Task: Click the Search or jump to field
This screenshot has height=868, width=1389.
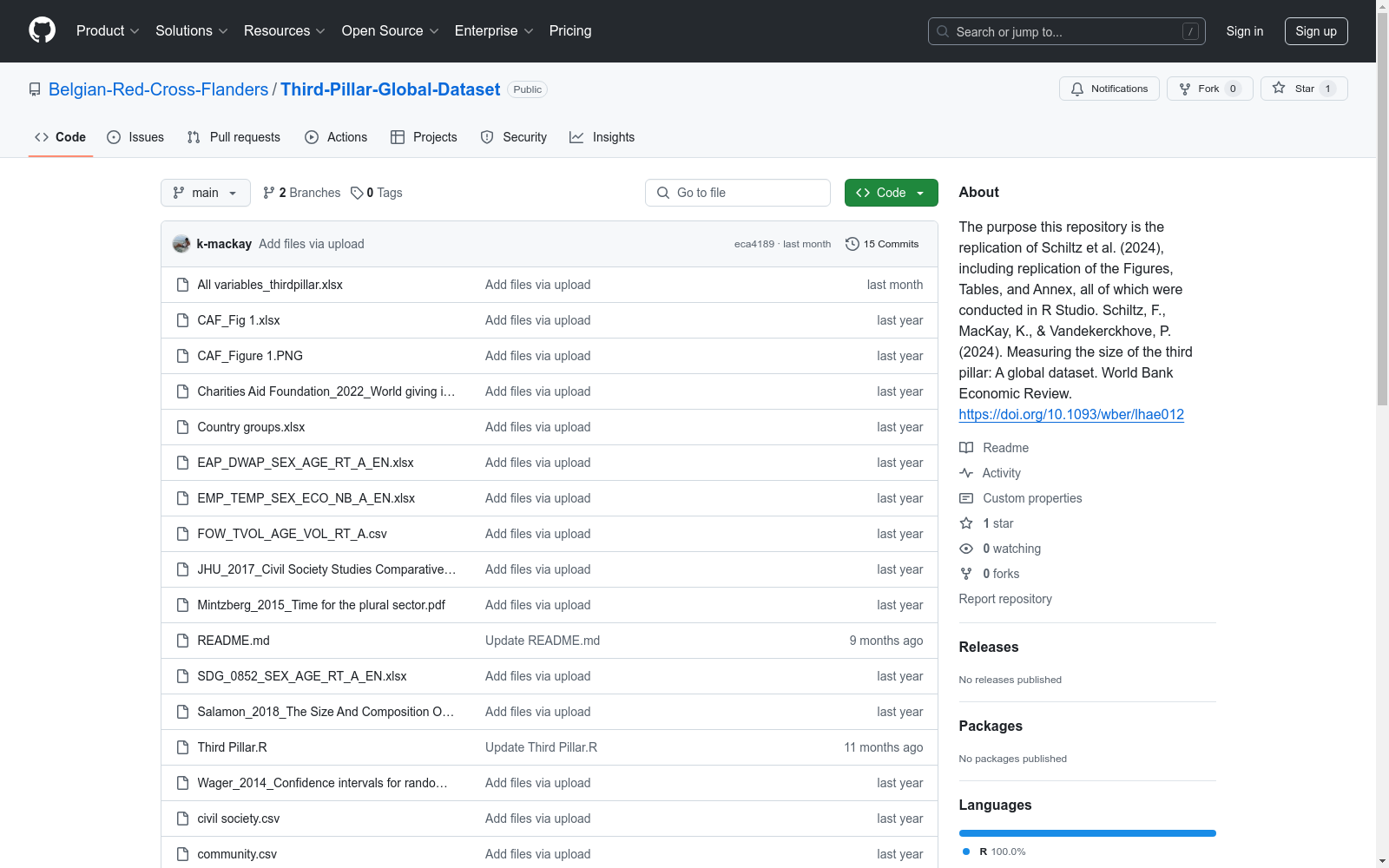Action: (x=1067, y=31)
